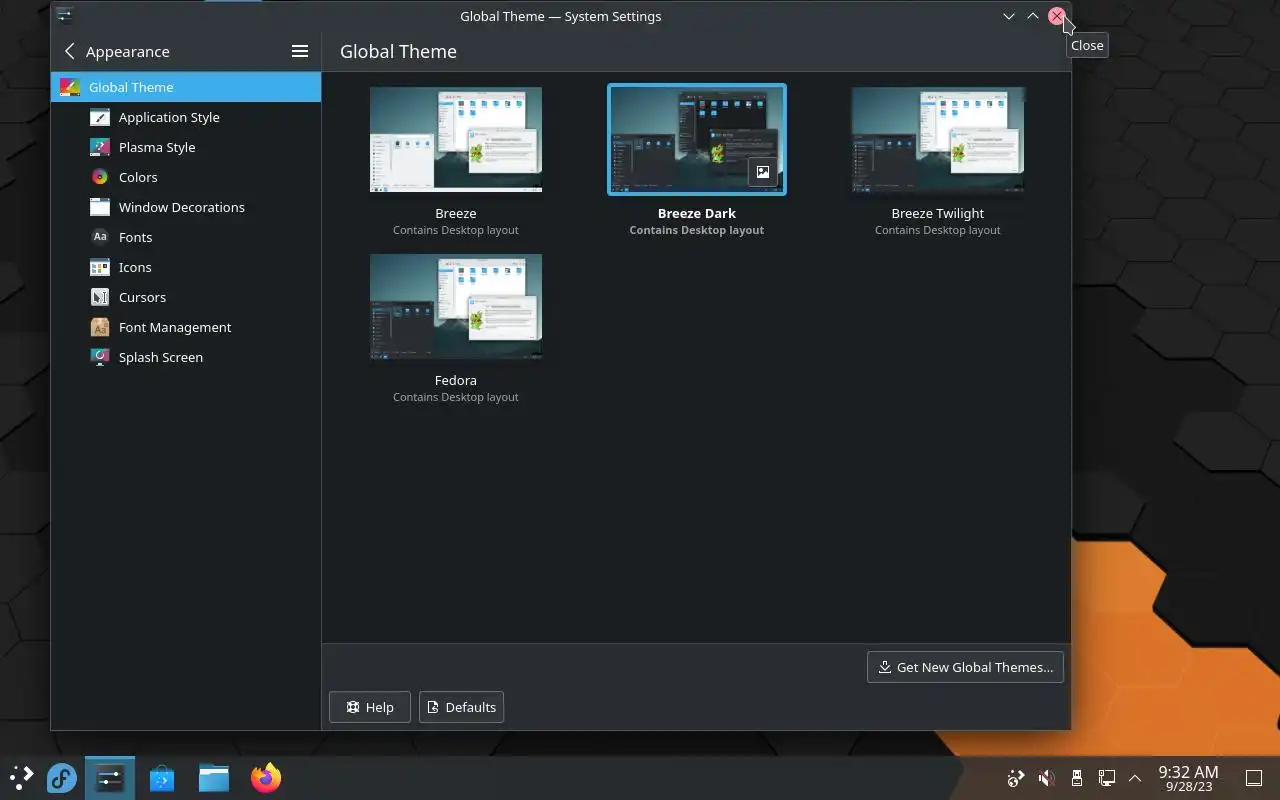Open Cursors settings
Image resolution: width=1280 pixels, height=800 pixels.
tap(186, 297)
